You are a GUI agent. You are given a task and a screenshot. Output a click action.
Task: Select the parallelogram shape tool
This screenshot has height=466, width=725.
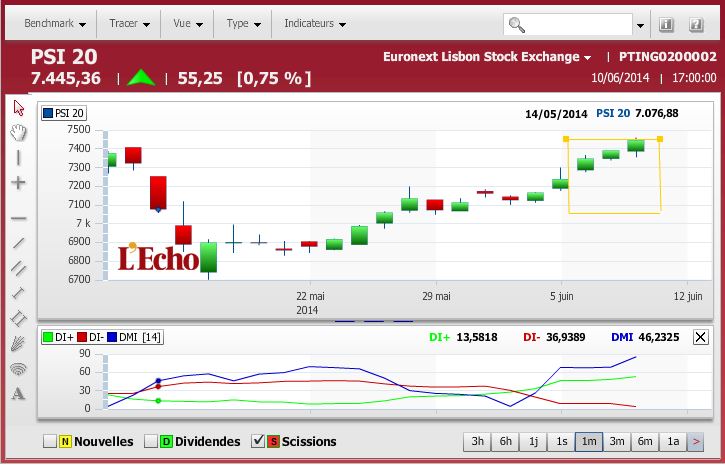18,318
